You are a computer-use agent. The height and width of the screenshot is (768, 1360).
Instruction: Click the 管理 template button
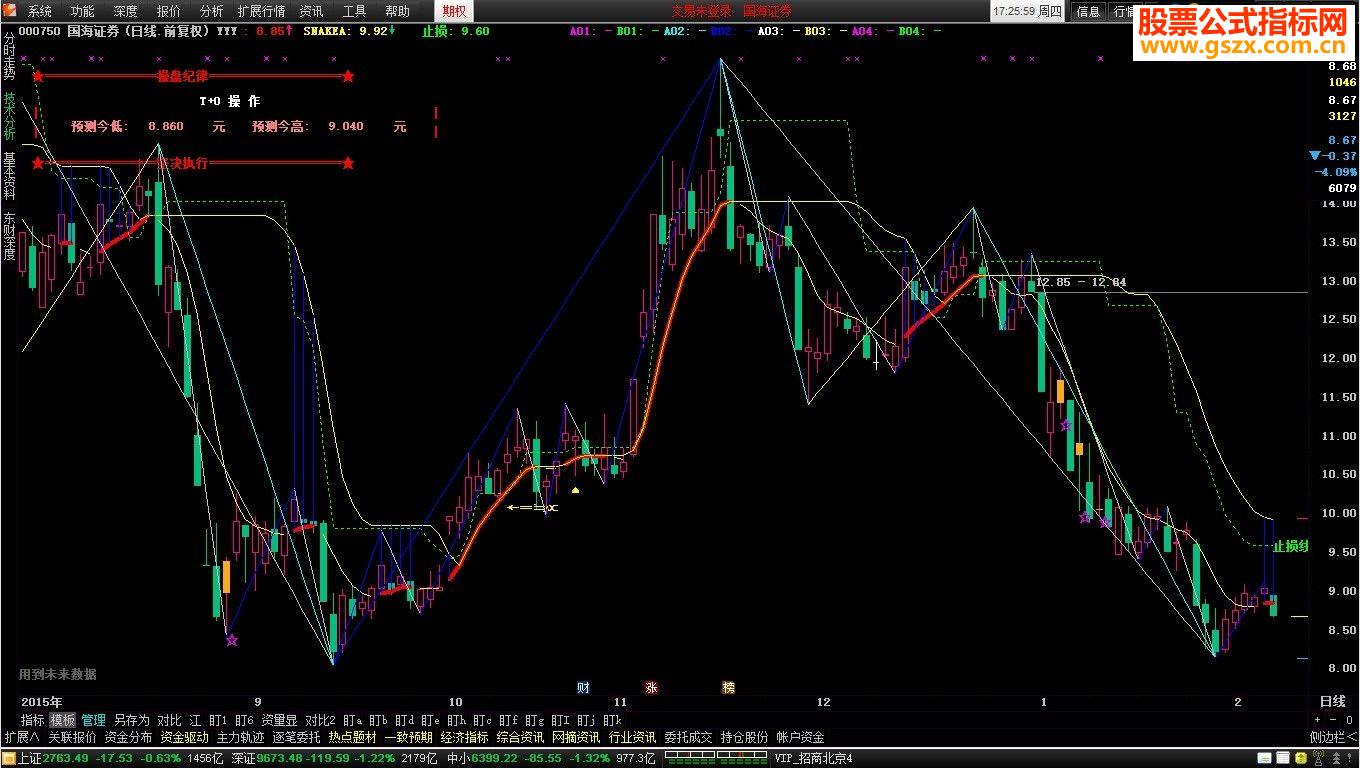(x=94, y=720)
